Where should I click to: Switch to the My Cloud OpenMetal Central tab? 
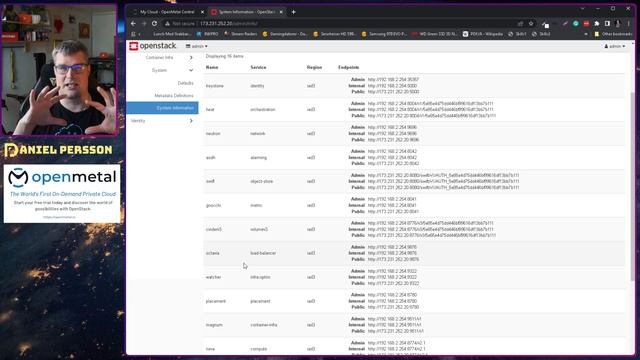(x=167, y=12)
